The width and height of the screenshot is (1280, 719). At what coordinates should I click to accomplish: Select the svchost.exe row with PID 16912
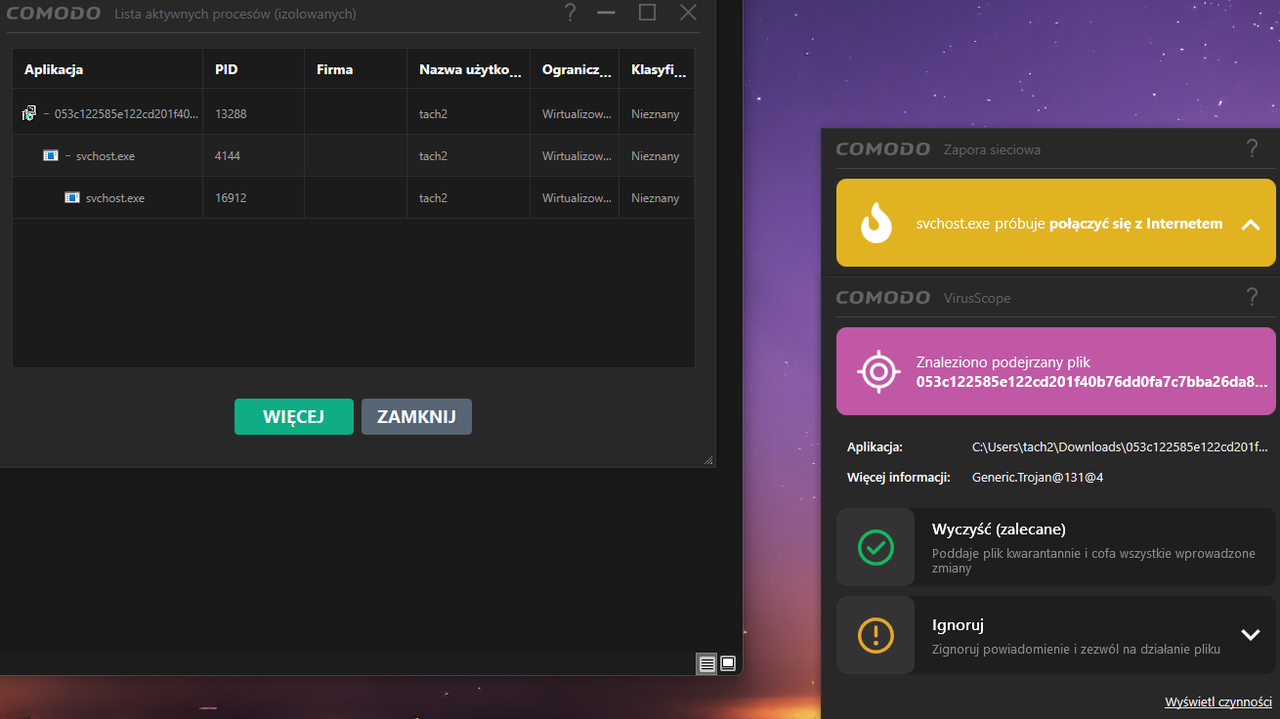coord(353,198)
